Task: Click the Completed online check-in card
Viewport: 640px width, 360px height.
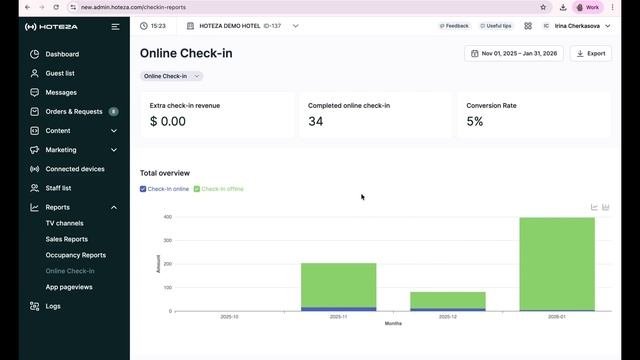Action: (x=376, y=115)
